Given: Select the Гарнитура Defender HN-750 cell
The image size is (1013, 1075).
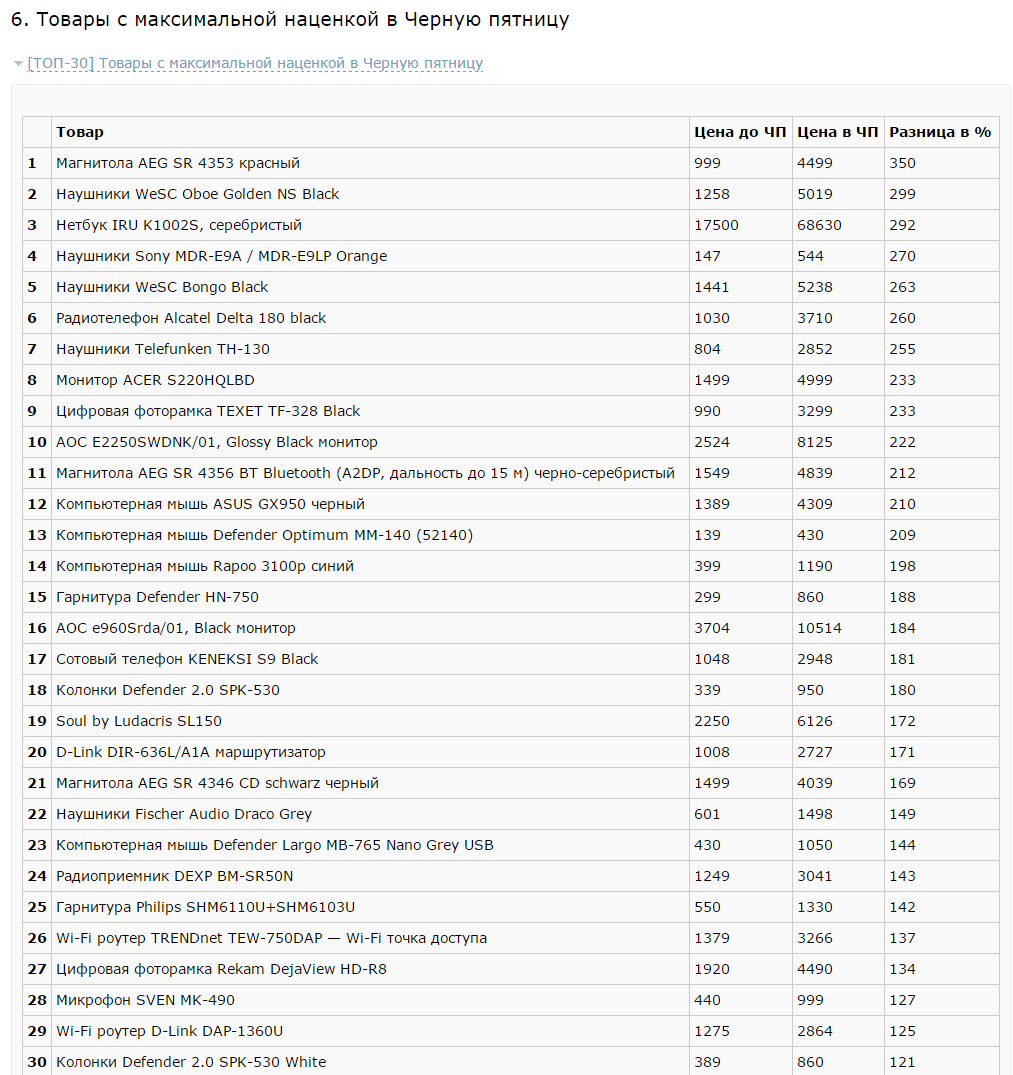Looking at the screenshot, I should point(370,597).
